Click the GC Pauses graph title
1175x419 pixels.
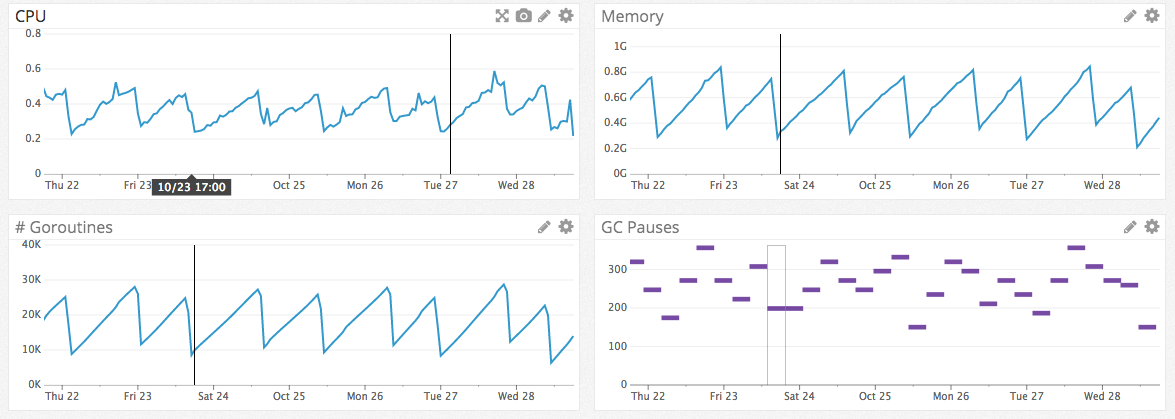tap(640, 227)
